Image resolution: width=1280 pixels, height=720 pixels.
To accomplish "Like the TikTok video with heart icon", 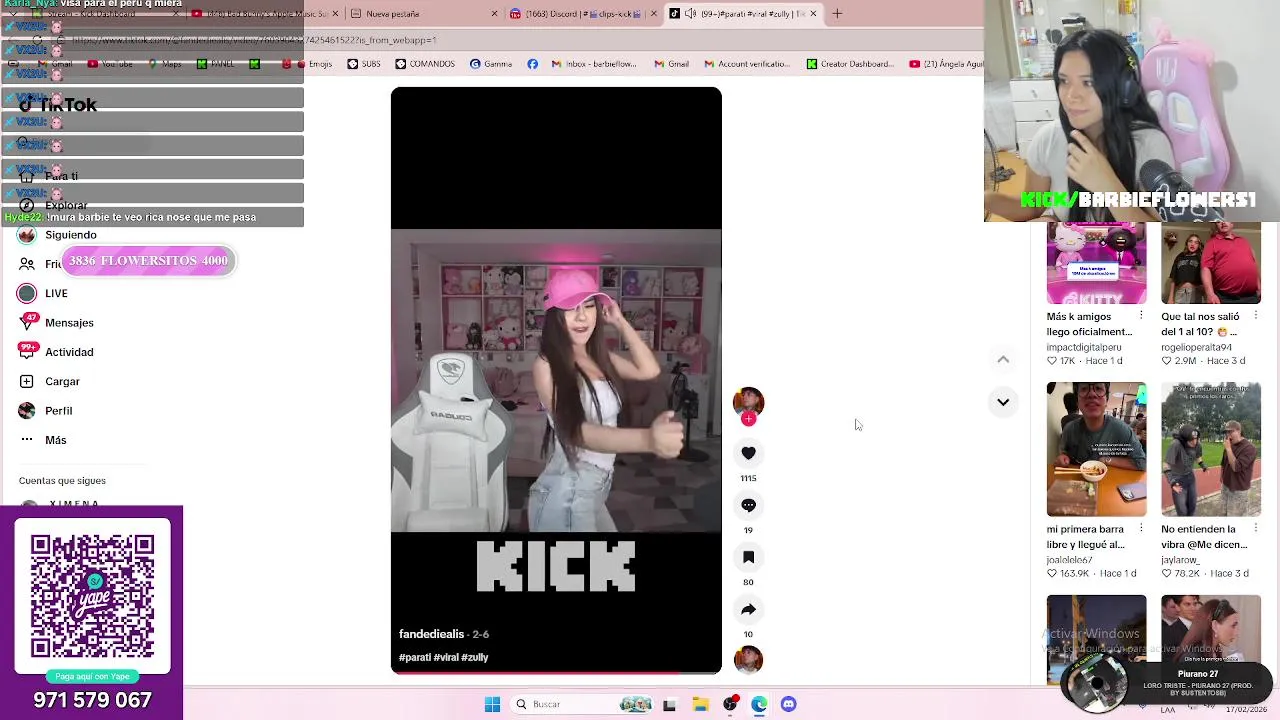I will click(x=748, y=453).
